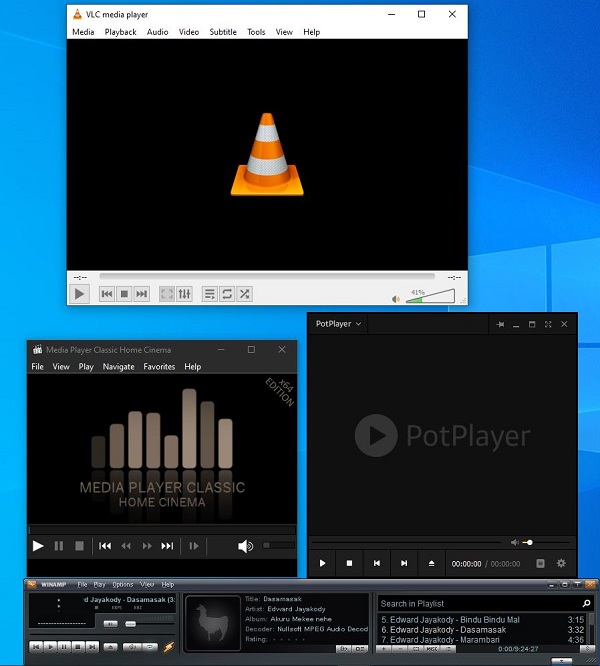Screen dimensions: 600x666
Task: Open the MPC-HC Play menu
Action: click(x=86, y=367)
